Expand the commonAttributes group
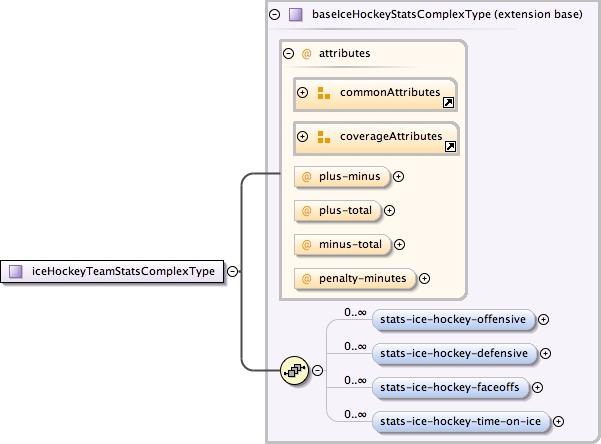This screenshot has height=444, width=601. click(303, 93)
